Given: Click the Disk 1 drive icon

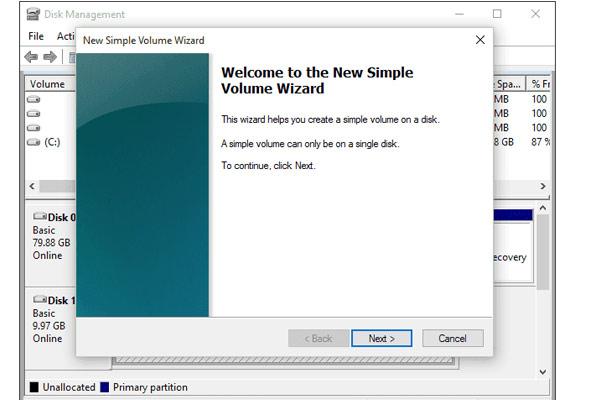Looking at the screenshot, I should pyautogui.click(x=40, y=300).
